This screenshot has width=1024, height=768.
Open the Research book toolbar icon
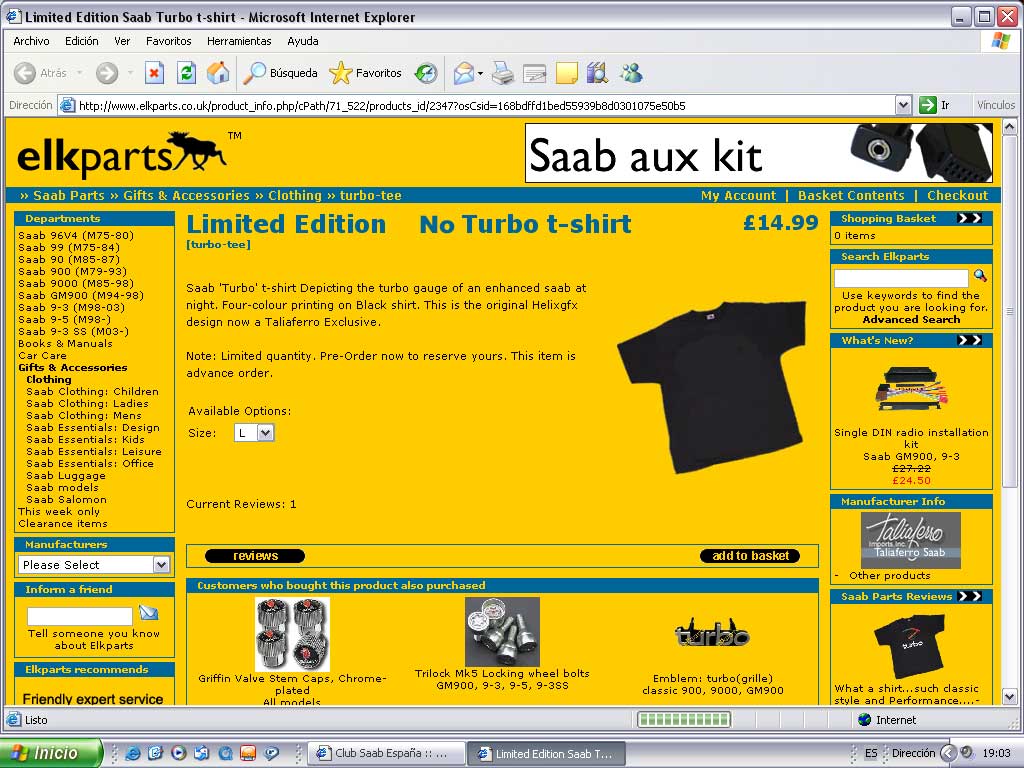(598, 73)
